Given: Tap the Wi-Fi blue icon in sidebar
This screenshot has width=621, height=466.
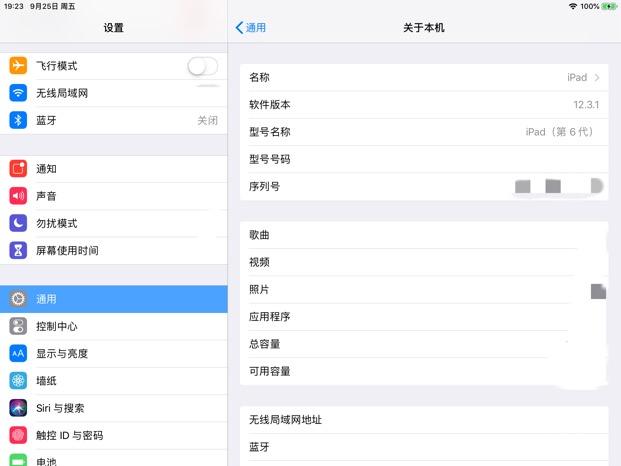Looking at the screenshot, I should [18, 93].
